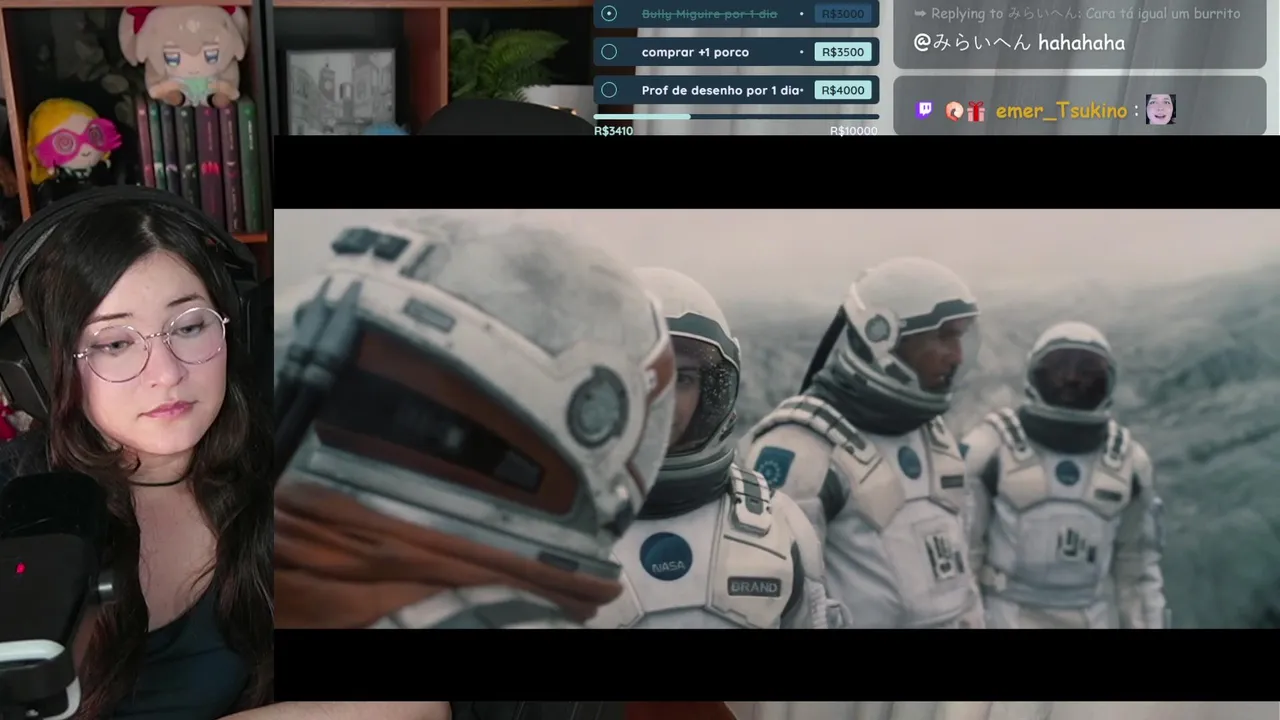The height and width of the screenshot is (720, 1280).
Task: Click the gift subscriber badge in chat
Action: click(976, 111)
